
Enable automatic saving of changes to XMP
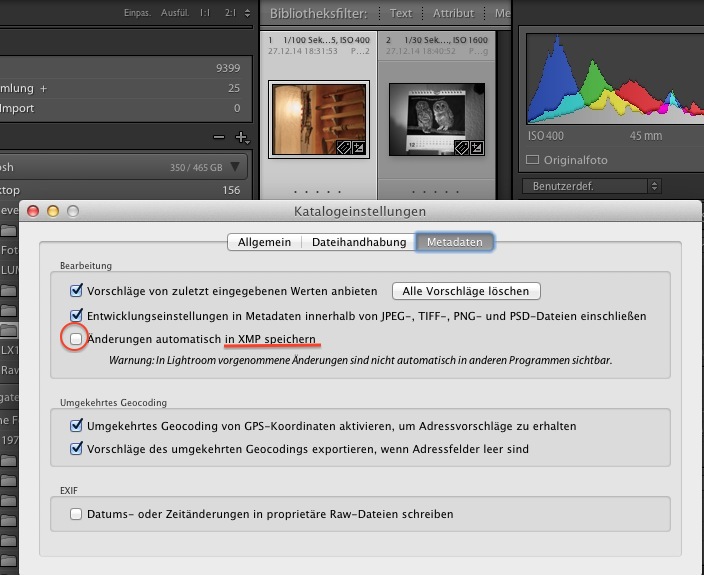77,340
